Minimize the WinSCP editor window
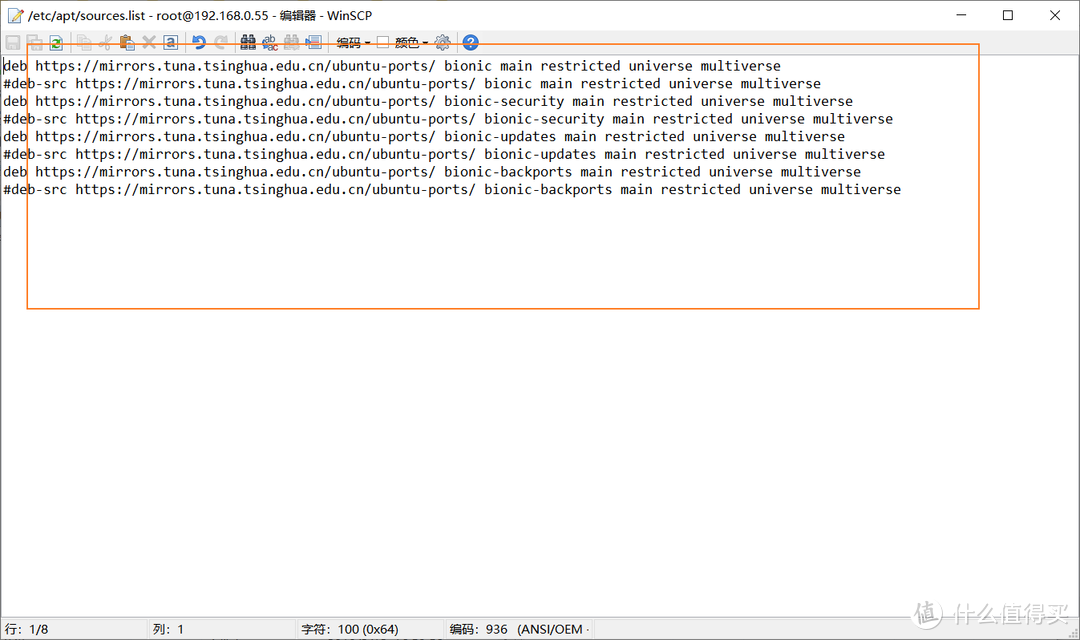The height and width of the screenshot is (640, 1080). (962, 15)
